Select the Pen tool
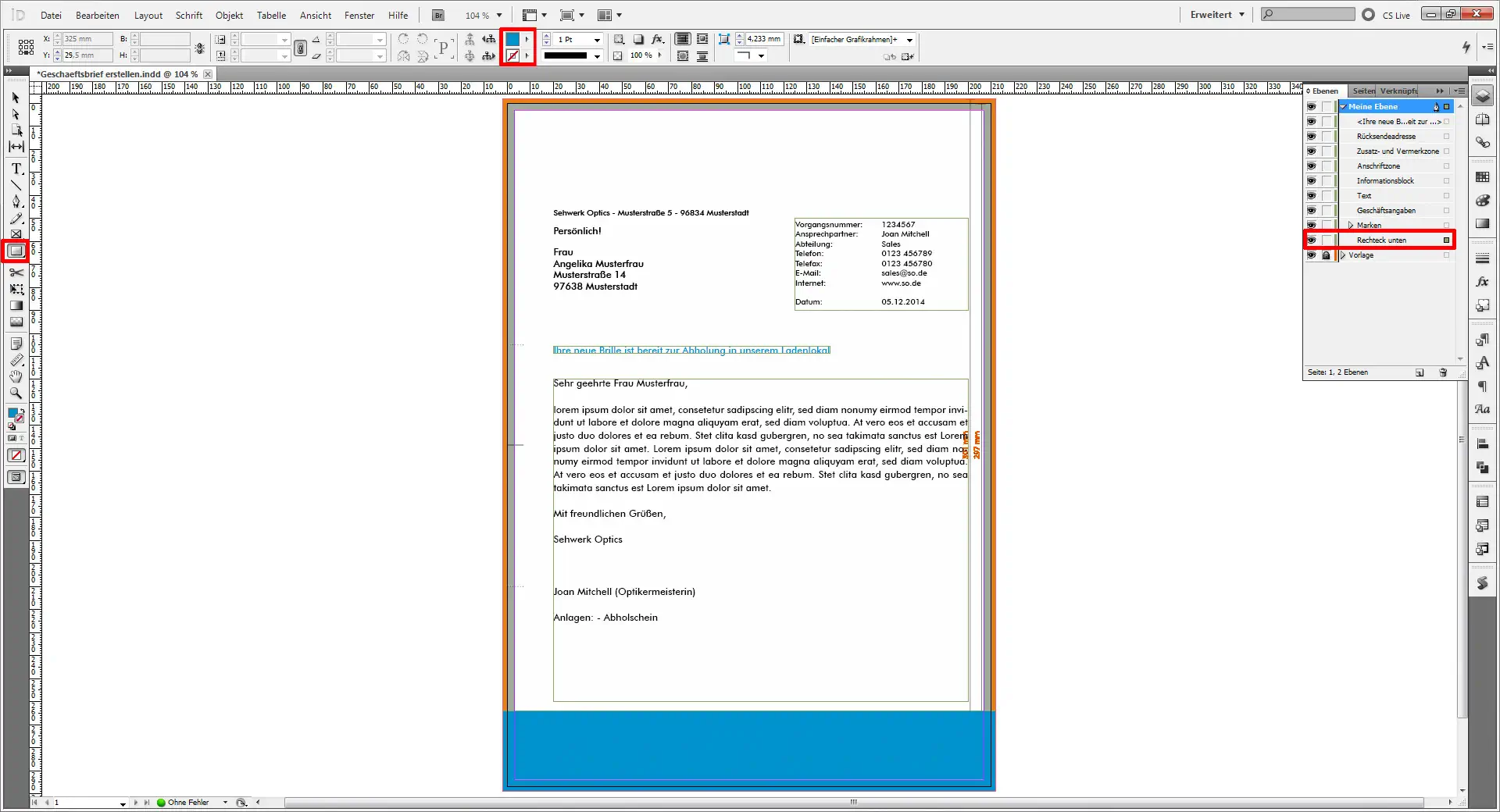The height and width of the screenshot is (812, 1500). point(16,201)
